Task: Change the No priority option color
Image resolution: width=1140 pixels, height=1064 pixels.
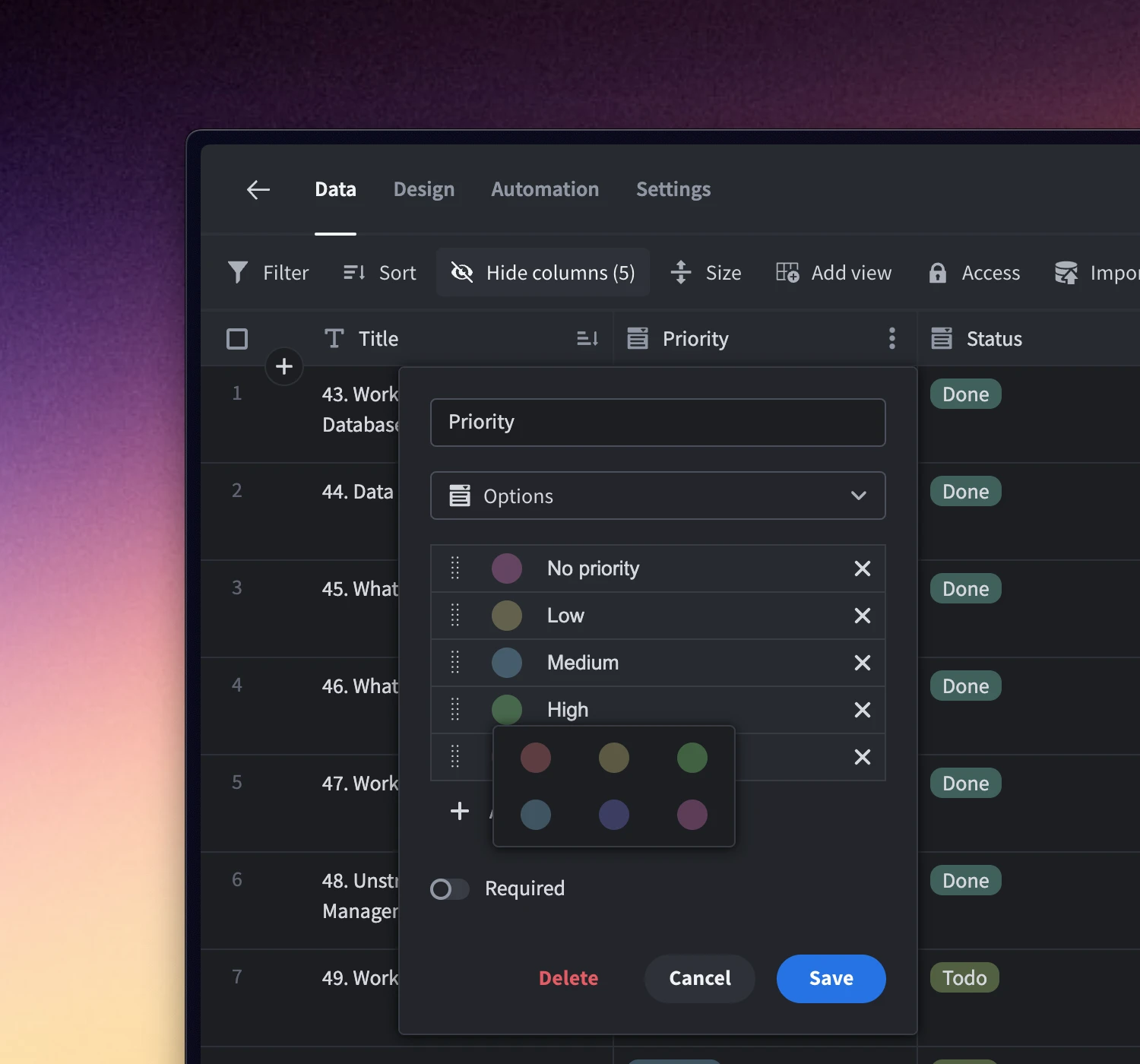Action: click(507, 568)
